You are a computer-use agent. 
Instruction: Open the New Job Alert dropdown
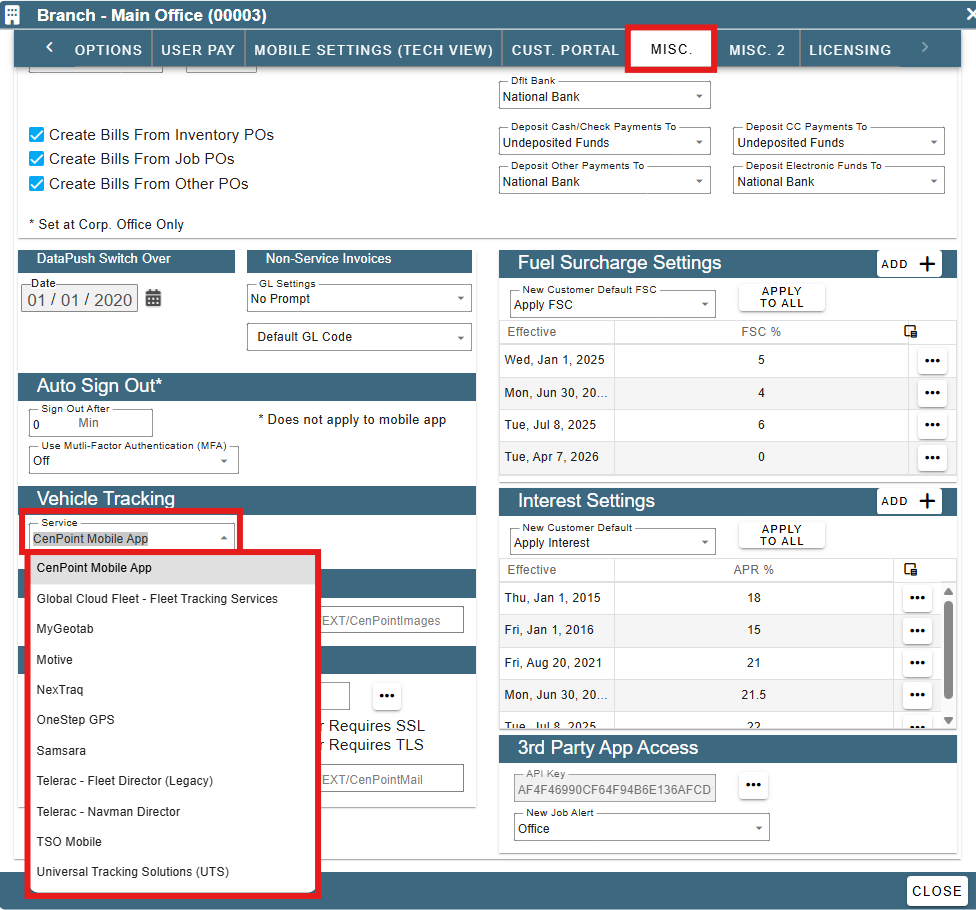pyautogui.click(x=641, y=828)
